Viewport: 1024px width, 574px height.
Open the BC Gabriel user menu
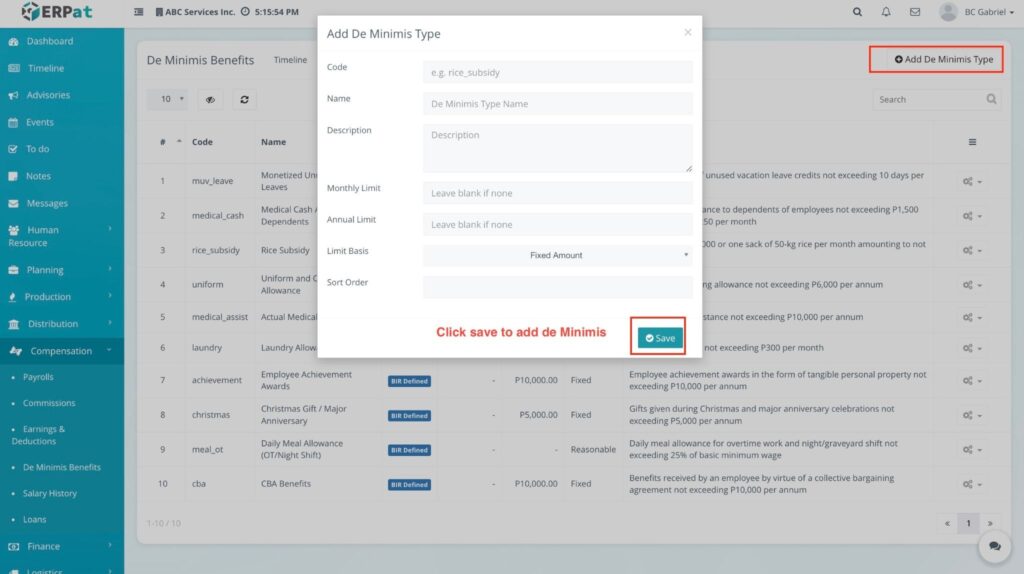coord(975,12)
